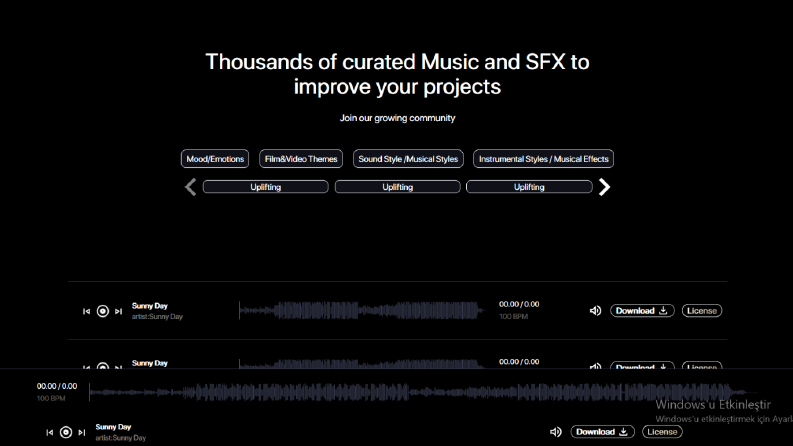This screenshot has height=446, width=793.
Task: Seek within the first track's waveform
Action: [x=361, y=310]
